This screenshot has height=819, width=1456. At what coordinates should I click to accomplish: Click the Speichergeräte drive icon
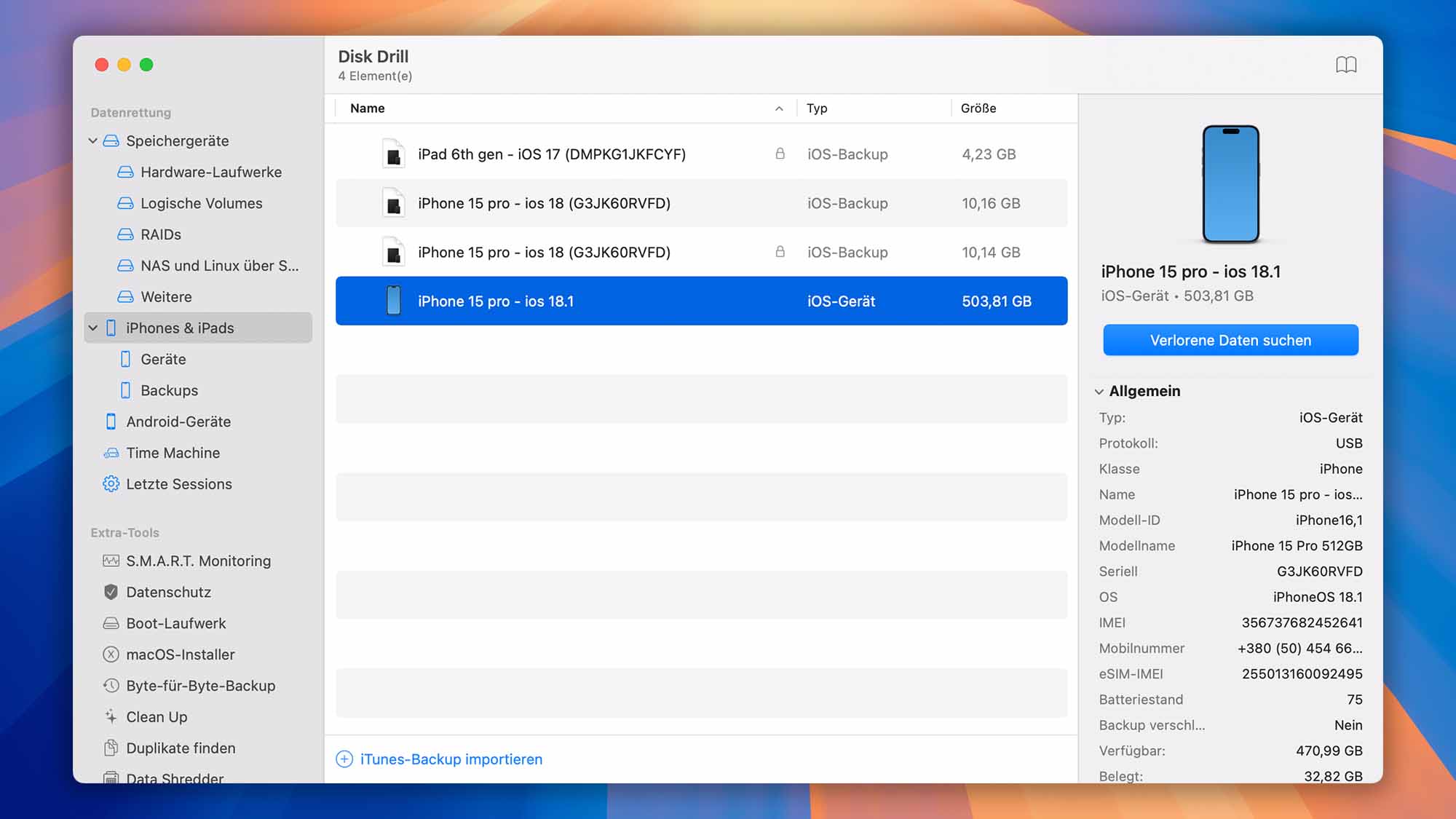[x=111, y=141]
